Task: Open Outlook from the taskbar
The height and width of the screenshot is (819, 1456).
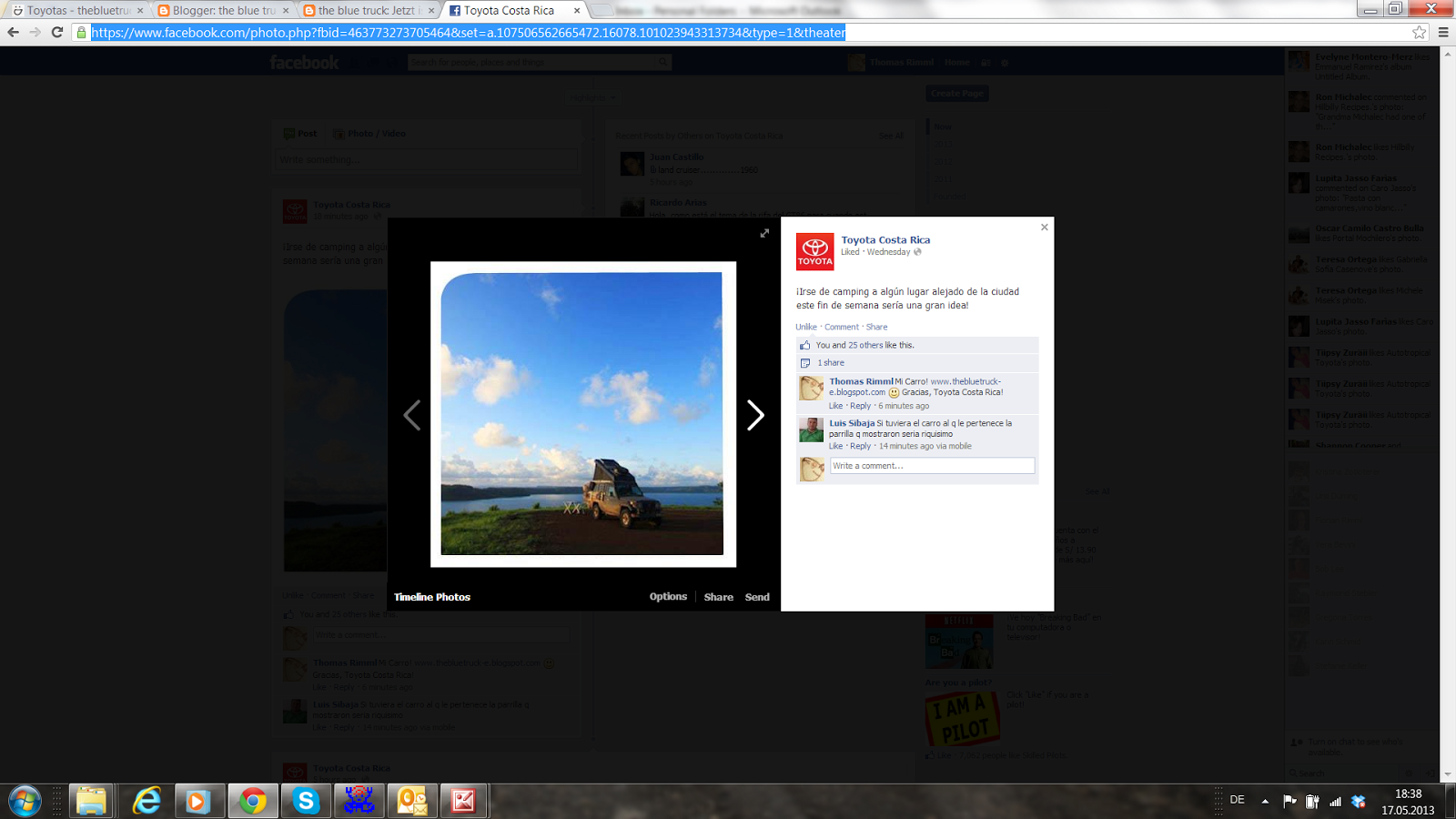Action: [x=411, y=801]
